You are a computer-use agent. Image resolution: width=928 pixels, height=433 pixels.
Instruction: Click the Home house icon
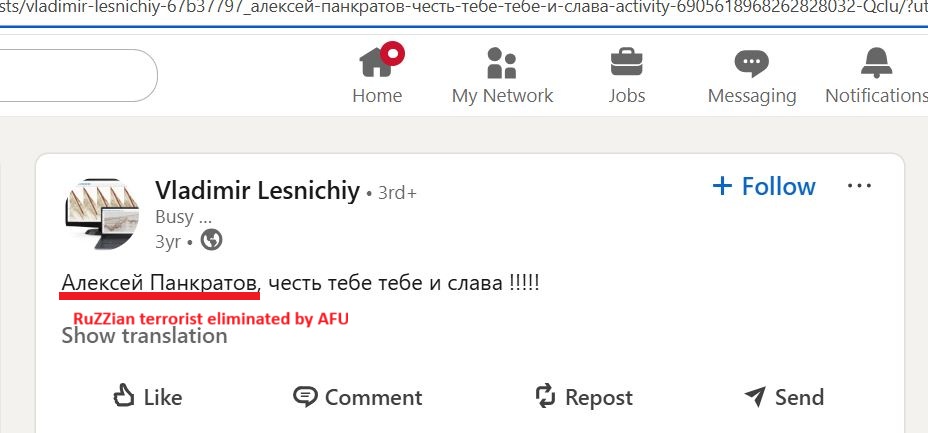(377, 62)
